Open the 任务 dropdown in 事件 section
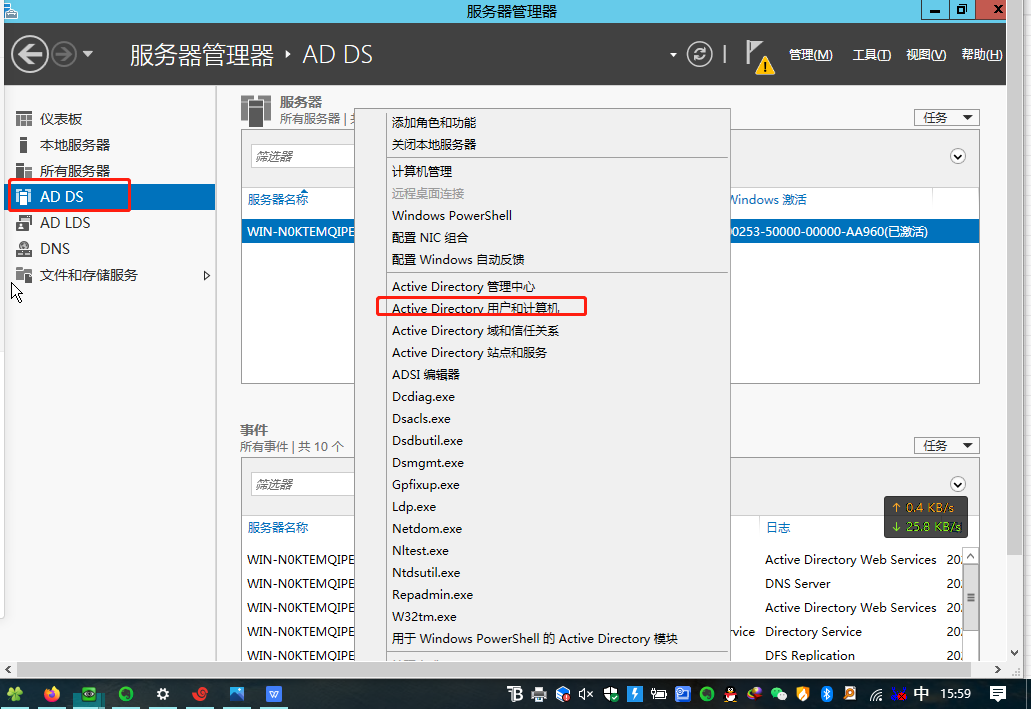 [946, 446]
